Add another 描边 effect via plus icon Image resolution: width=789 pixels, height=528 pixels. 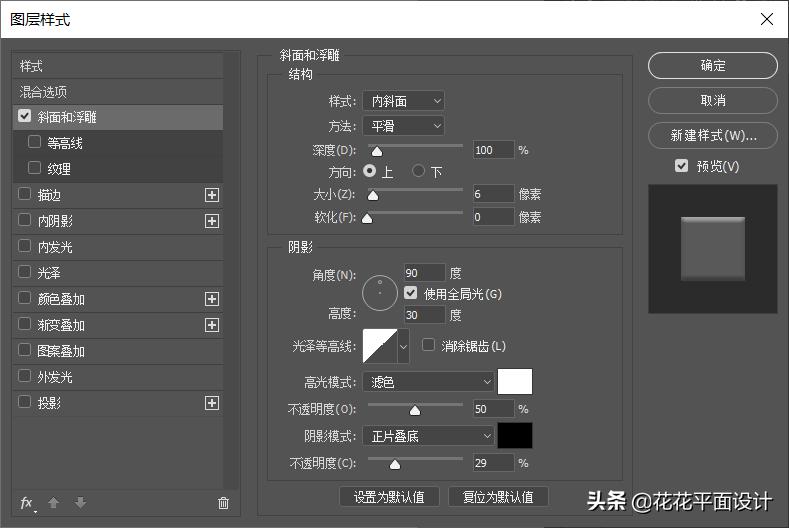point(212,195)
